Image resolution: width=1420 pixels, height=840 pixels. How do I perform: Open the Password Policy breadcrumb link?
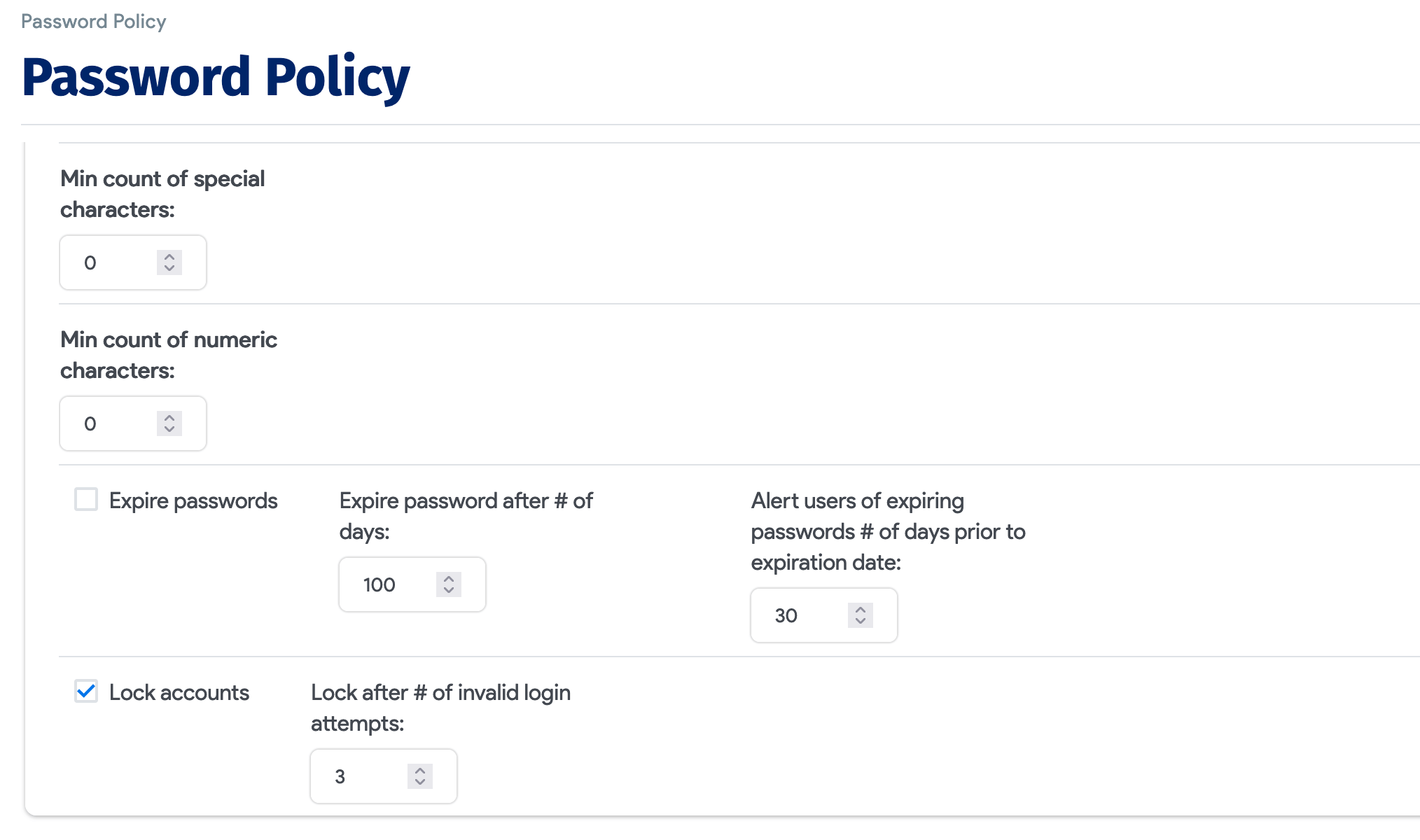pyautogui.click(x=93, y=21)
